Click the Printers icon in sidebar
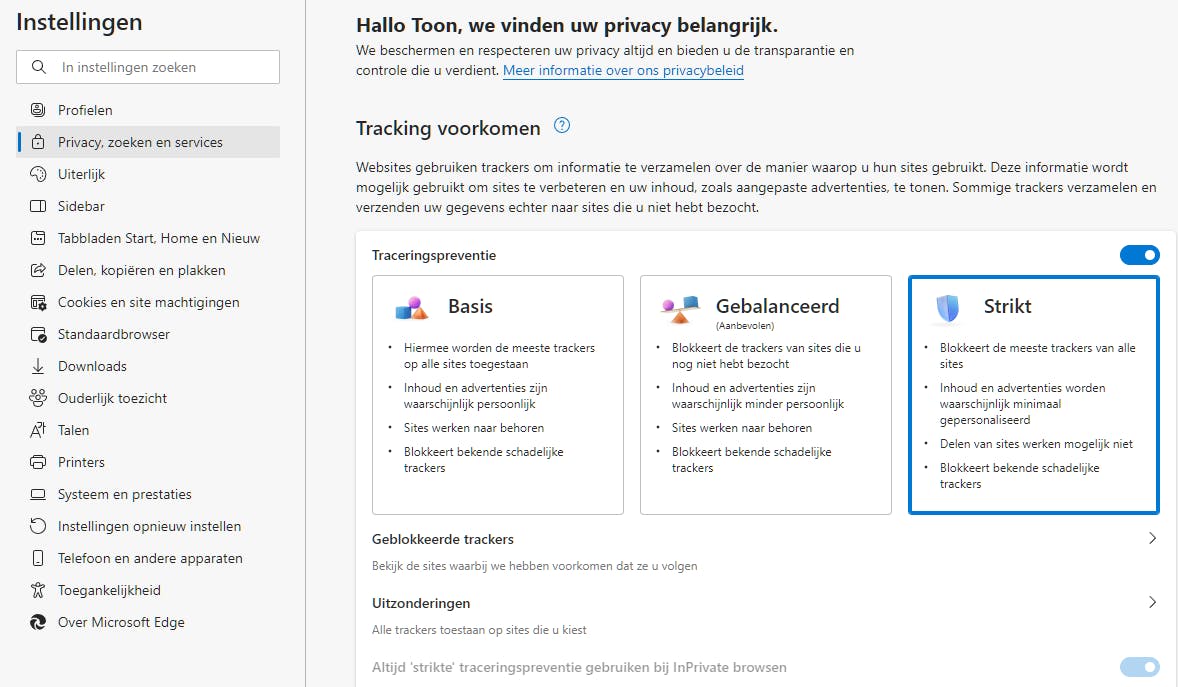Screen dimensions: 1178x687 pos(39,462)
